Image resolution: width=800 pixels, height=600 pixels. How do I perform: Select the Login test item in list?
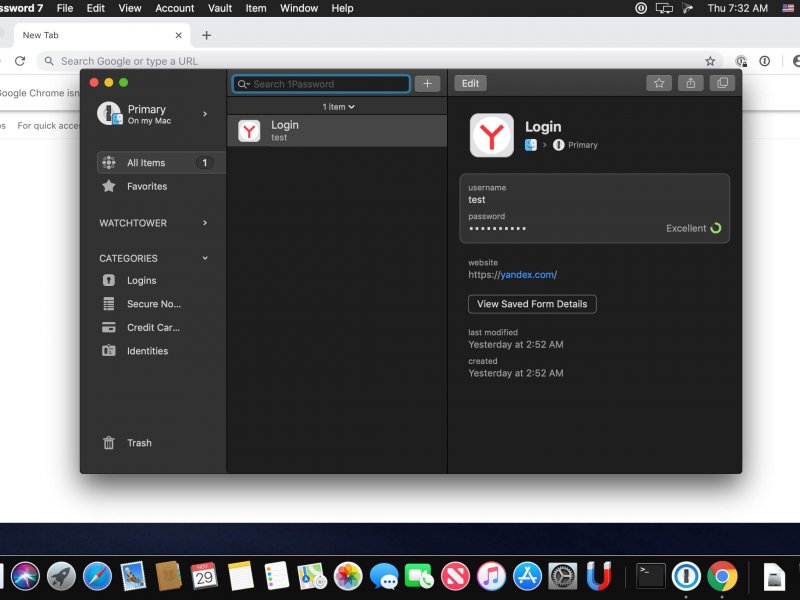click(337, 131)
